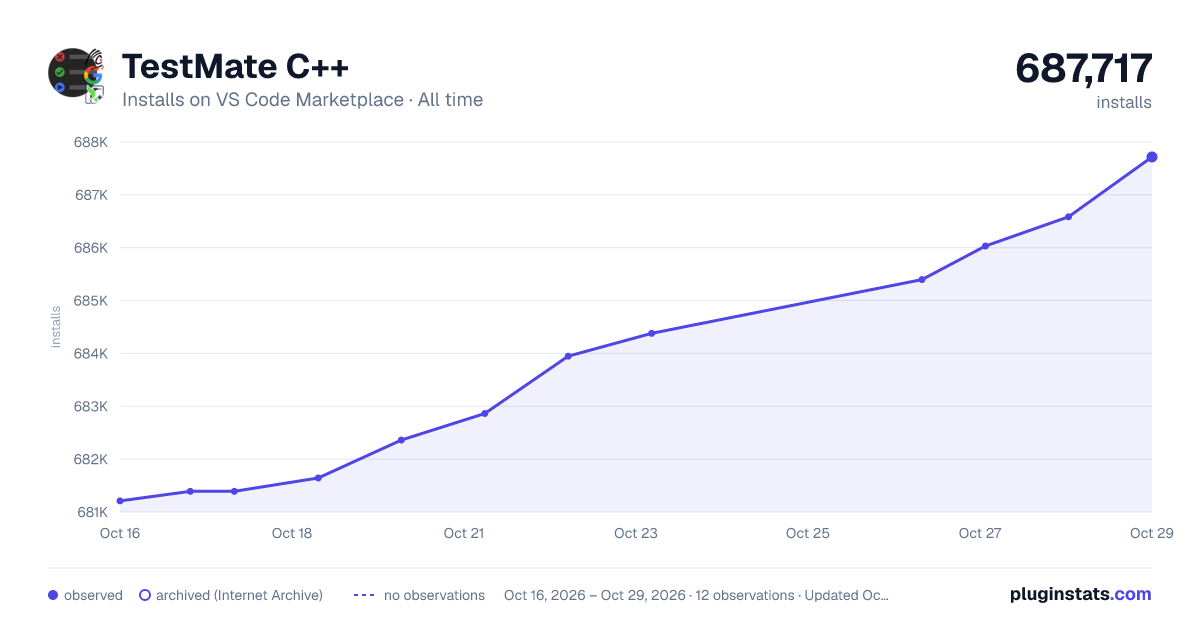Click the 685K y-axis label

click(x=91, y=301)
